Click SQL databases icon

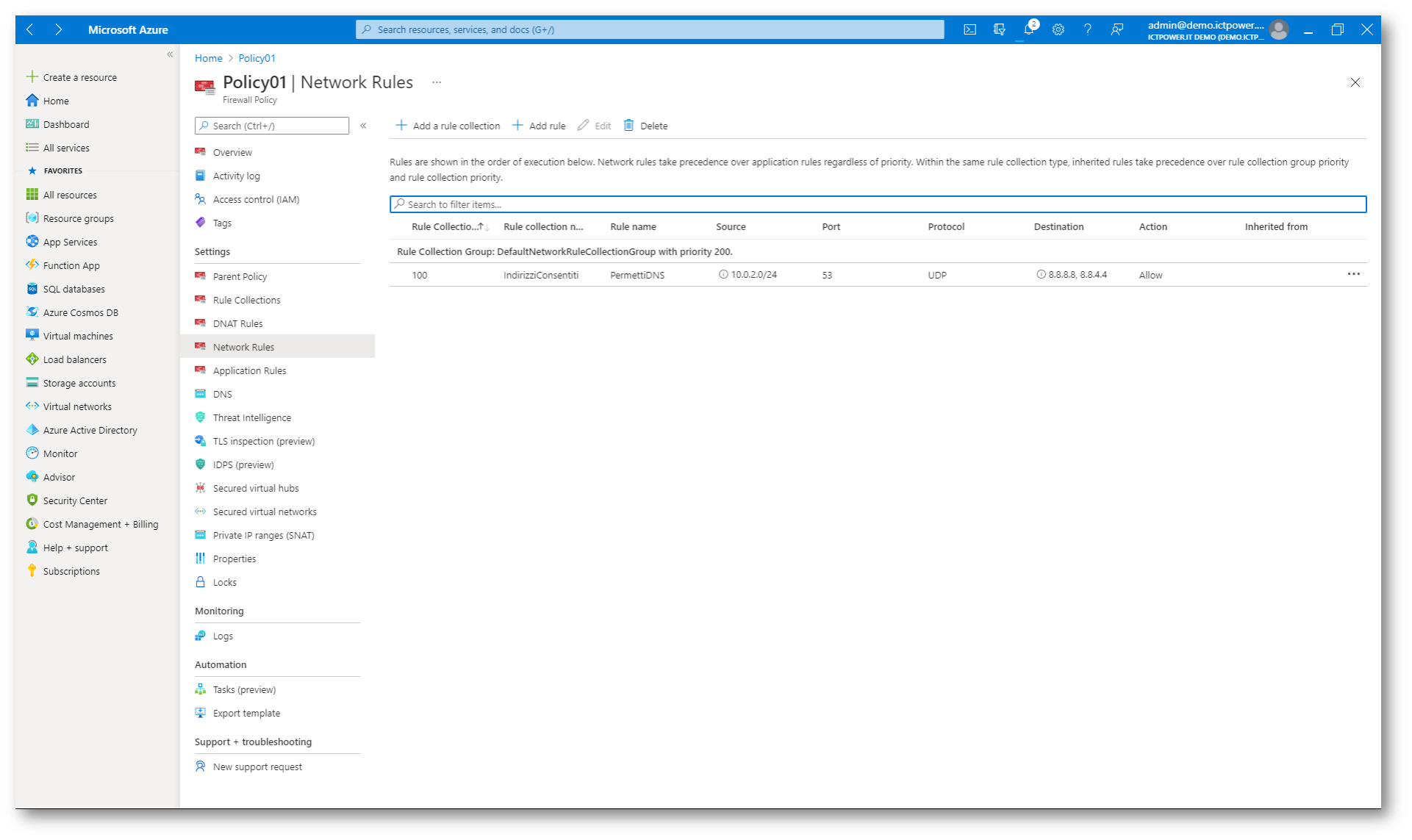coord(32,289)
